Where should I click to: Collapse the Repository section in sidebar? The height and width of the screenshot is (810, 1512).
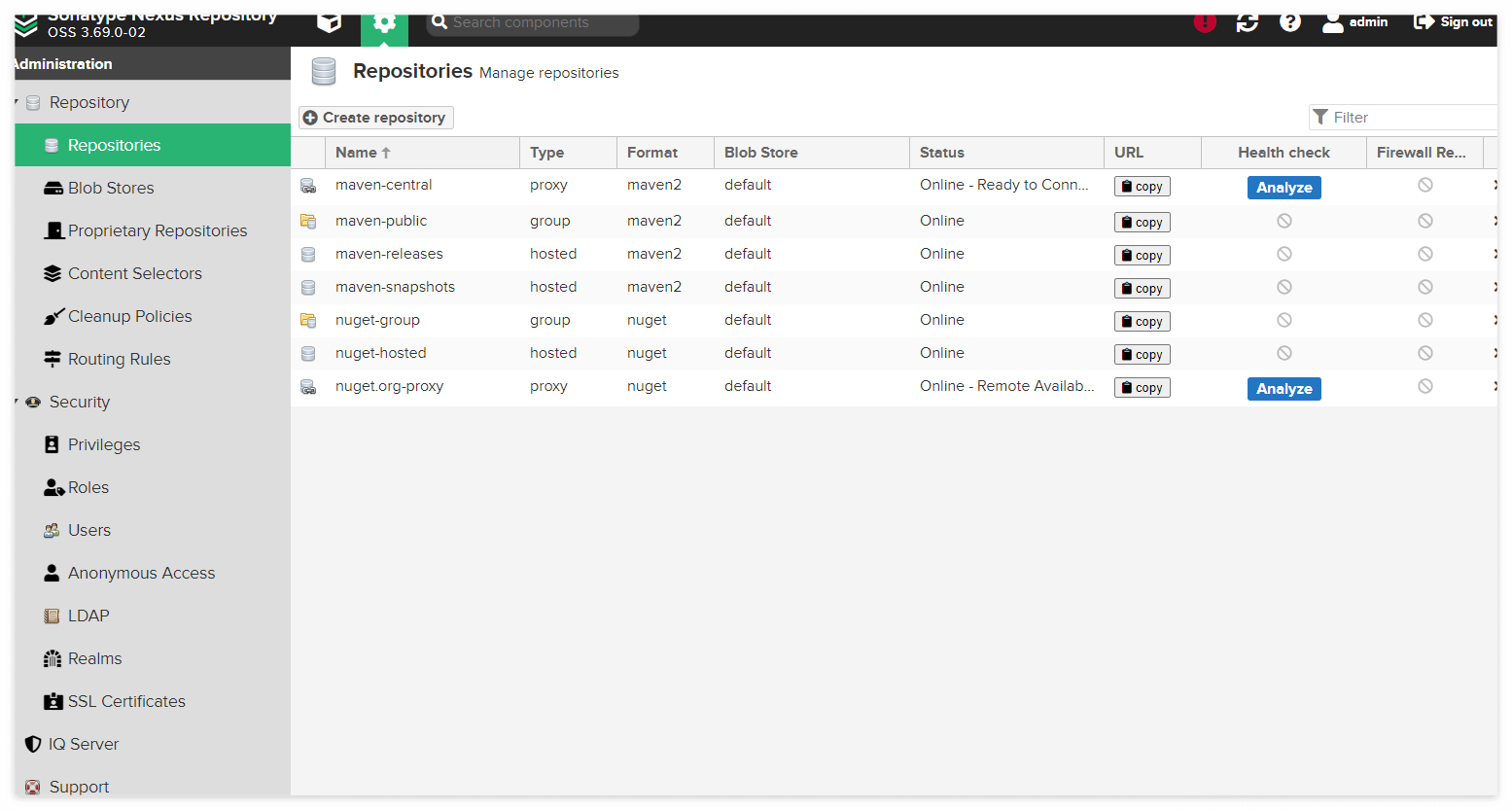(x=18, y=102)
